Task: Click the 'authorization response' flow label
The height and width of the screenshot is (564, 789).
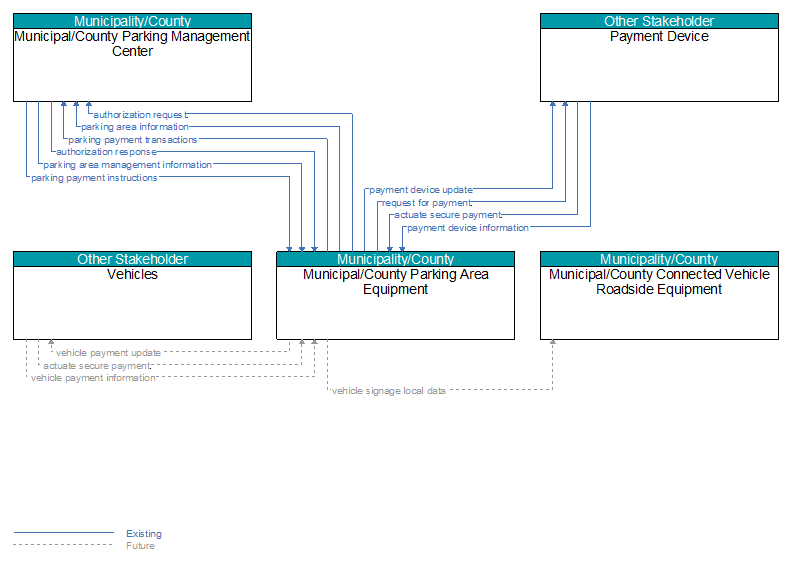Action: coord(106,152)
